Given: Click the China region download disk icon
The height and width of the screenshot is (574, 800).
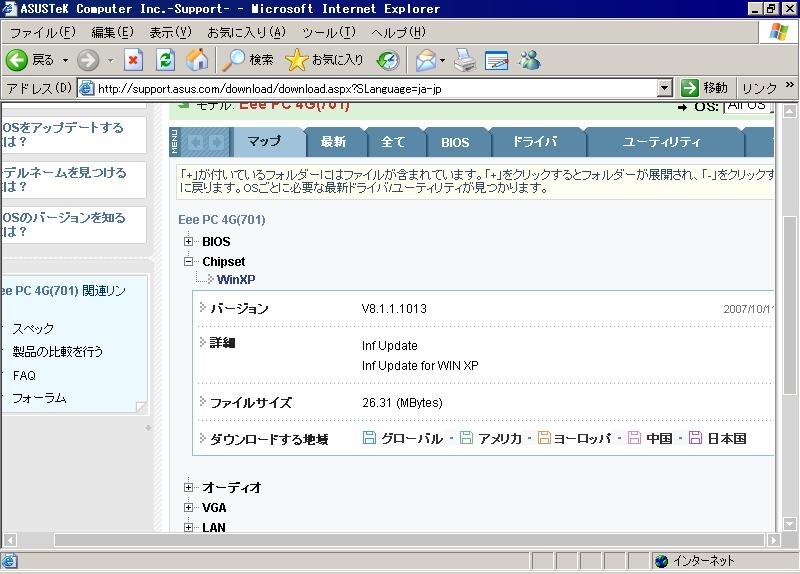Looking at the screenshot, I should pos(634,437).
